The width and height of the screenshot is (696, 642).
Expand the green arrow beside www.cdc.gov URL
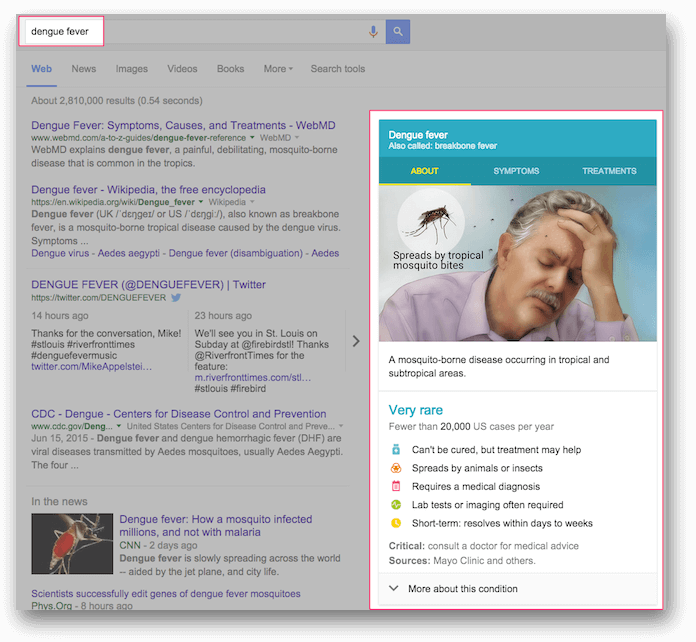119,426
